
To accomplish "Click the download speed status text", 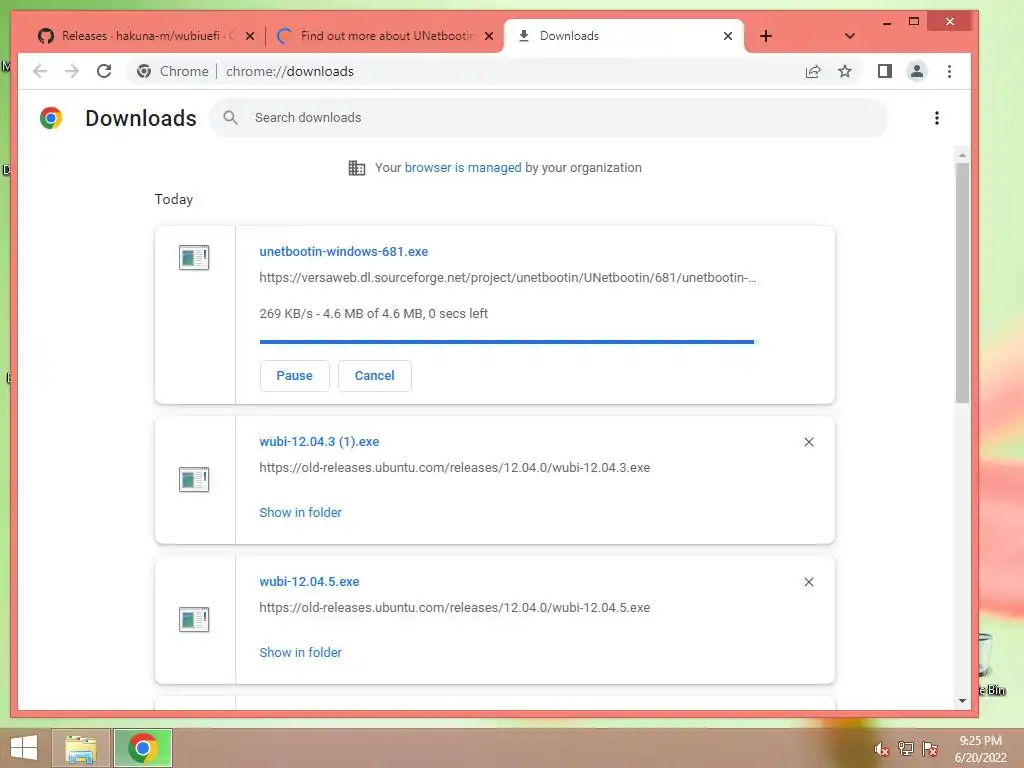I will 374,313.
